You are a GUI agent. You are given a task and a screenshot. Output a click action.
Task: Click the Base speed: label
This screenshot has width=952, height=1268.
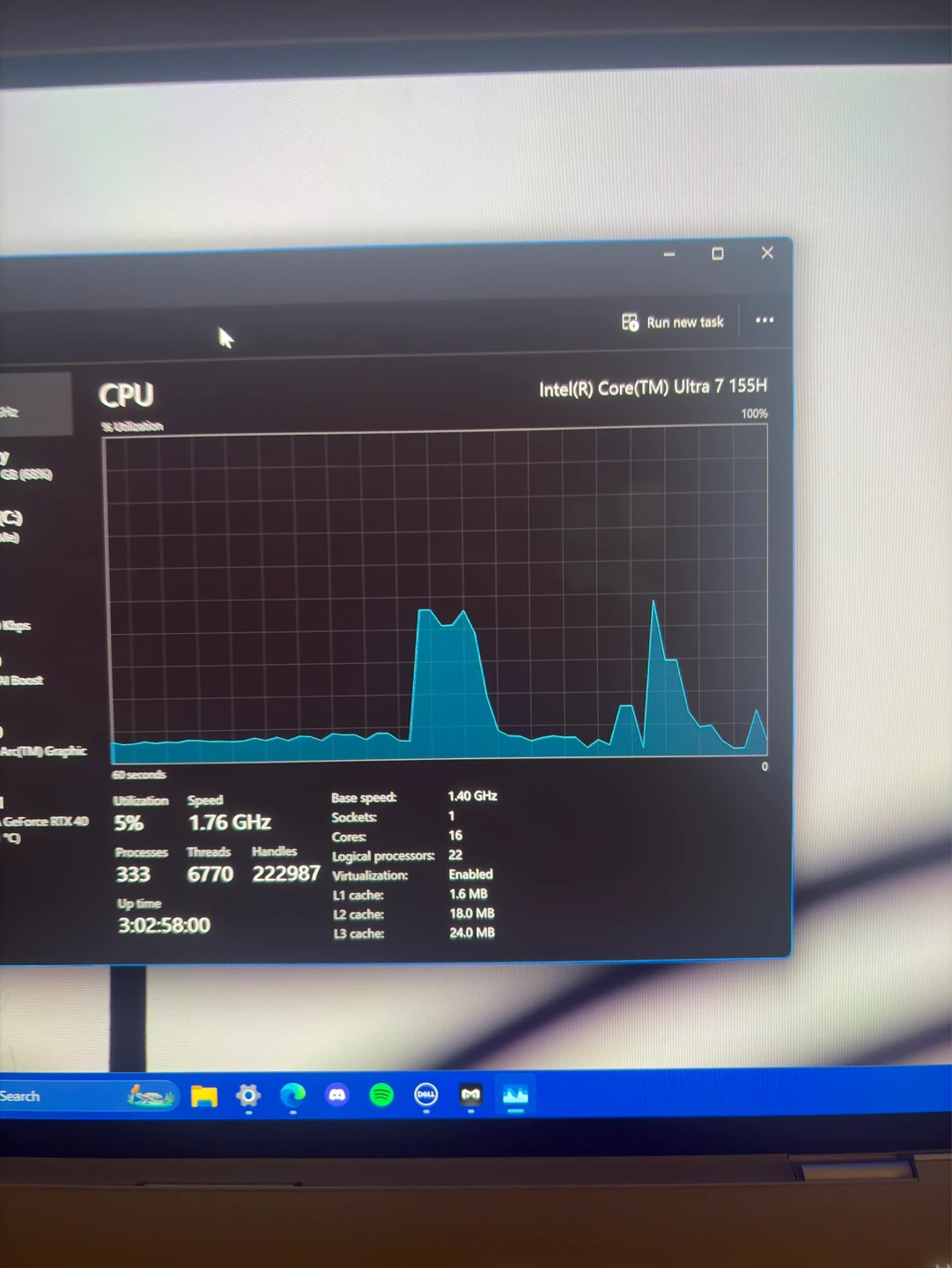pyautogui.click(x=364, y=798)
